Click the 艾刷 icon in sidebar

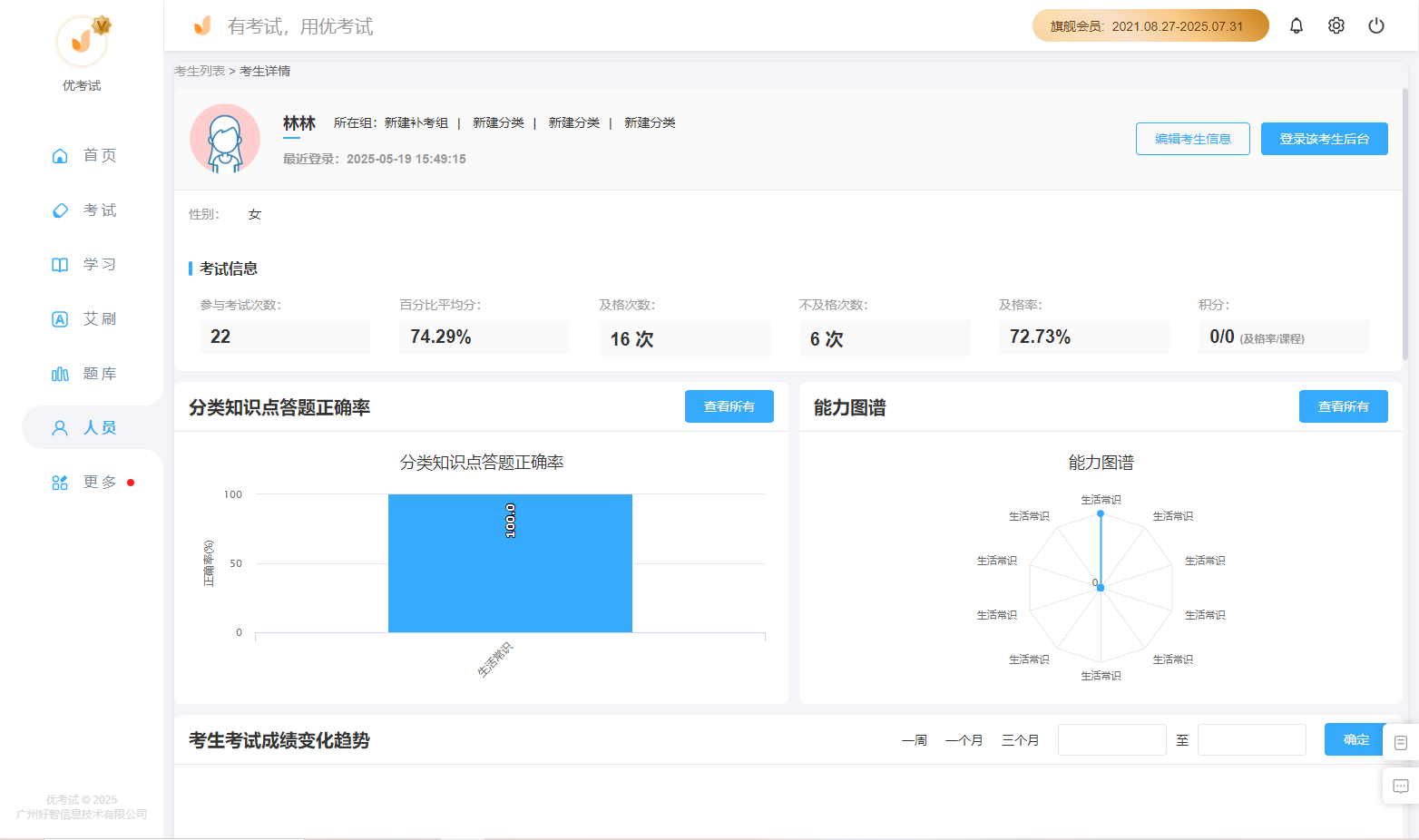60,319
